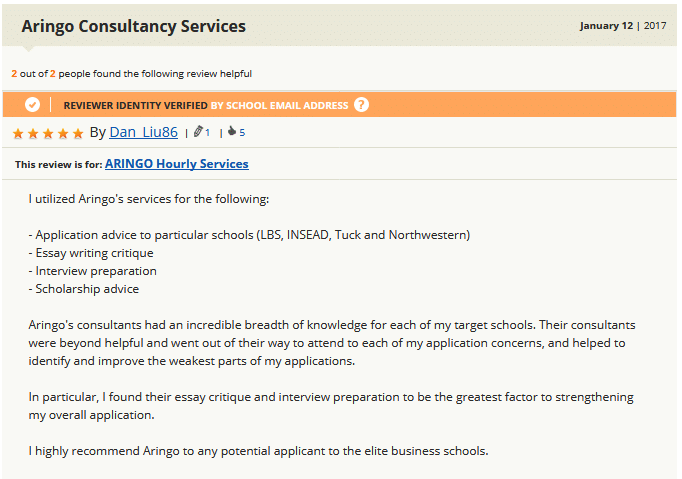Click the thumbs-up kudos icon
Screen dimensions: 682x479
(232, 131)
